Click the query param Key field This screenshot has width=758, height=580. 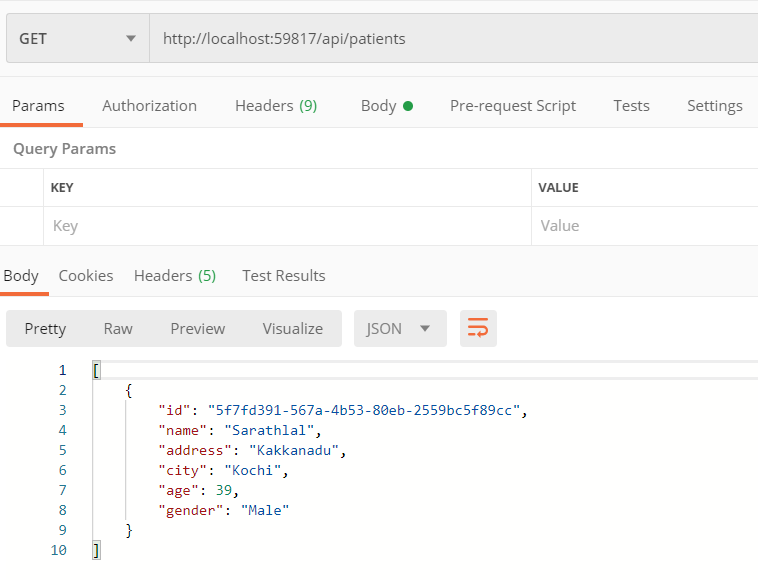tap(288, 226)
